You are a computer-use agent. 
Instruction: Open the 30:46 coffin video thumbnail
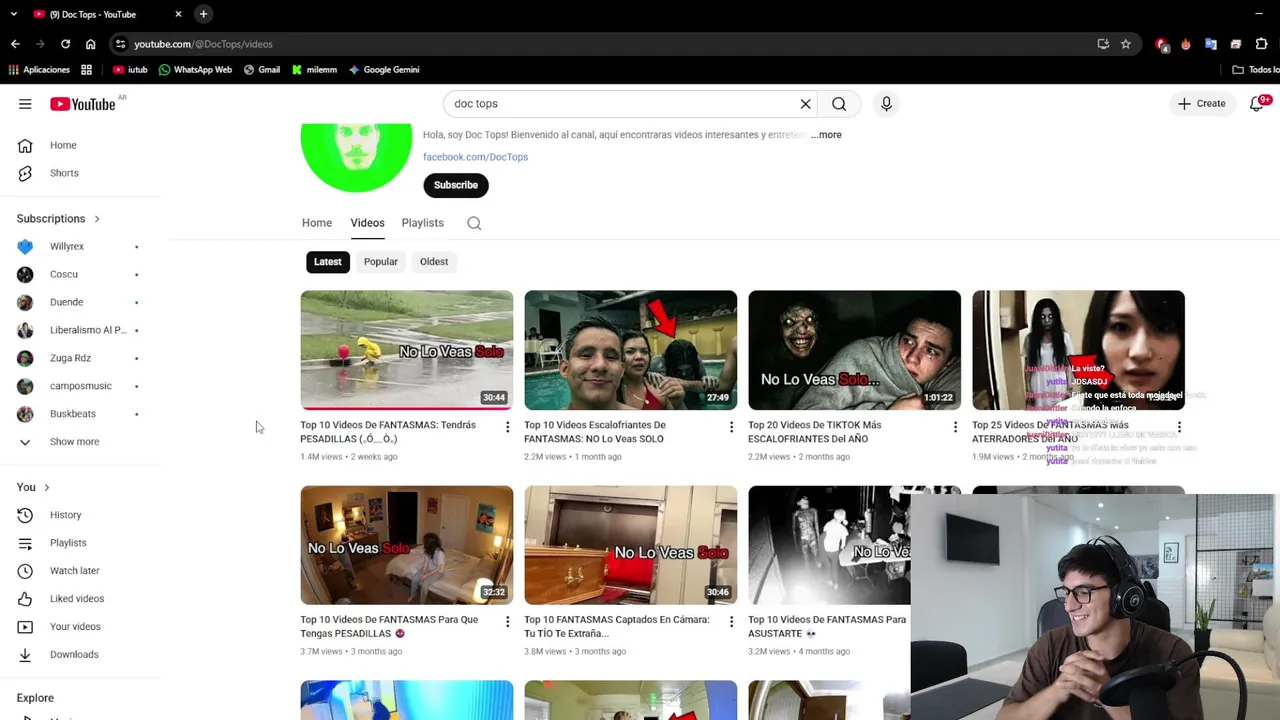[x=631, y=545]
